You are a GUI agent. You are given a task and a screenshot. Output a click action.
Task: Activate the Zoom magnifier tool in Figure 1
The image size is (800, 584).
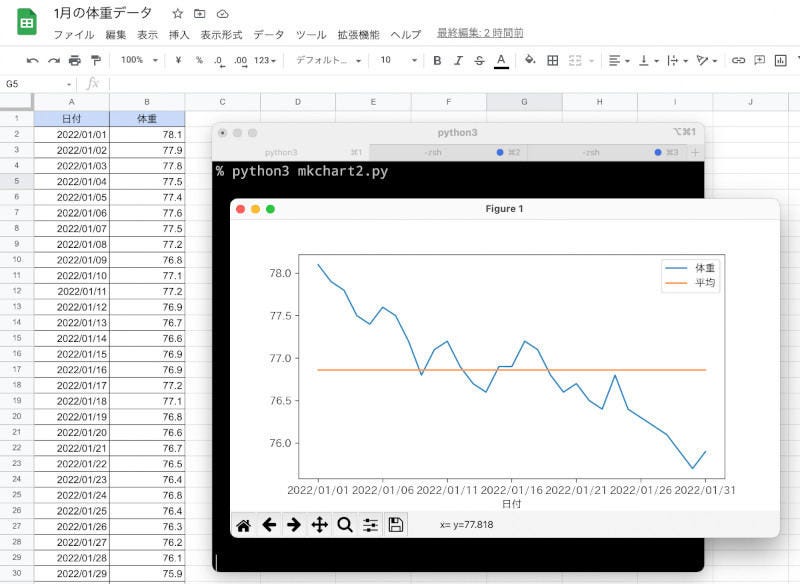[x=345, y=524]
